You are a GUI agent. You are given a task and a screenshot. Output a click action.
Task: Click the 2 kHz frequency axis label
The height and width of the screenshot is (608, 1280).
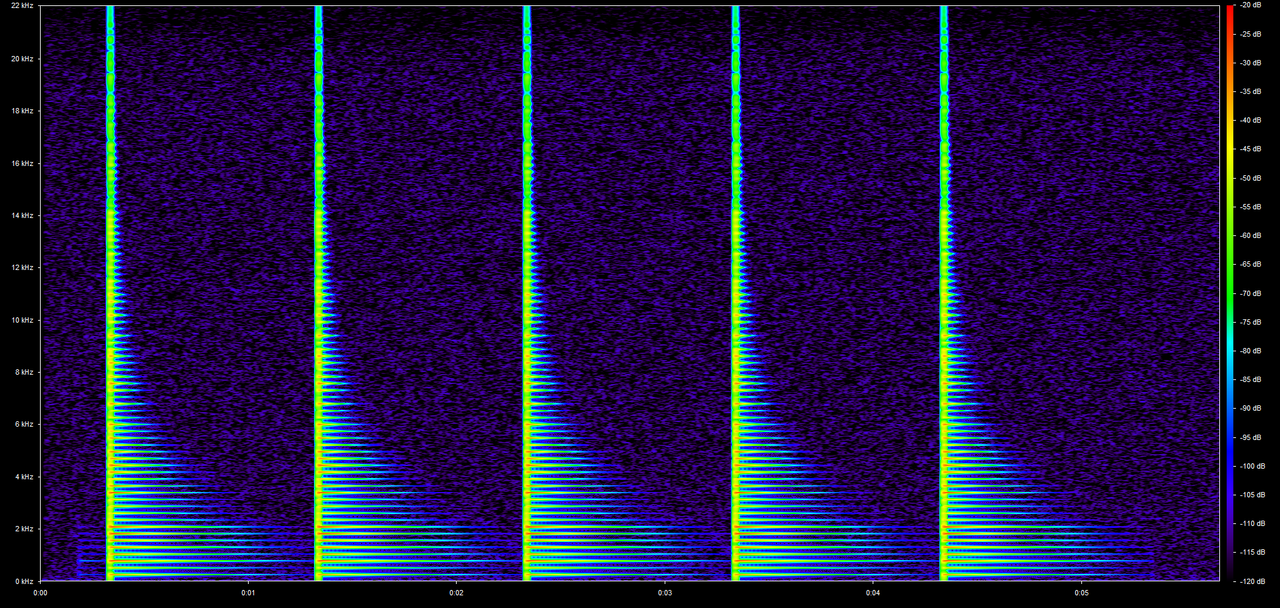[x=24, y=529]
